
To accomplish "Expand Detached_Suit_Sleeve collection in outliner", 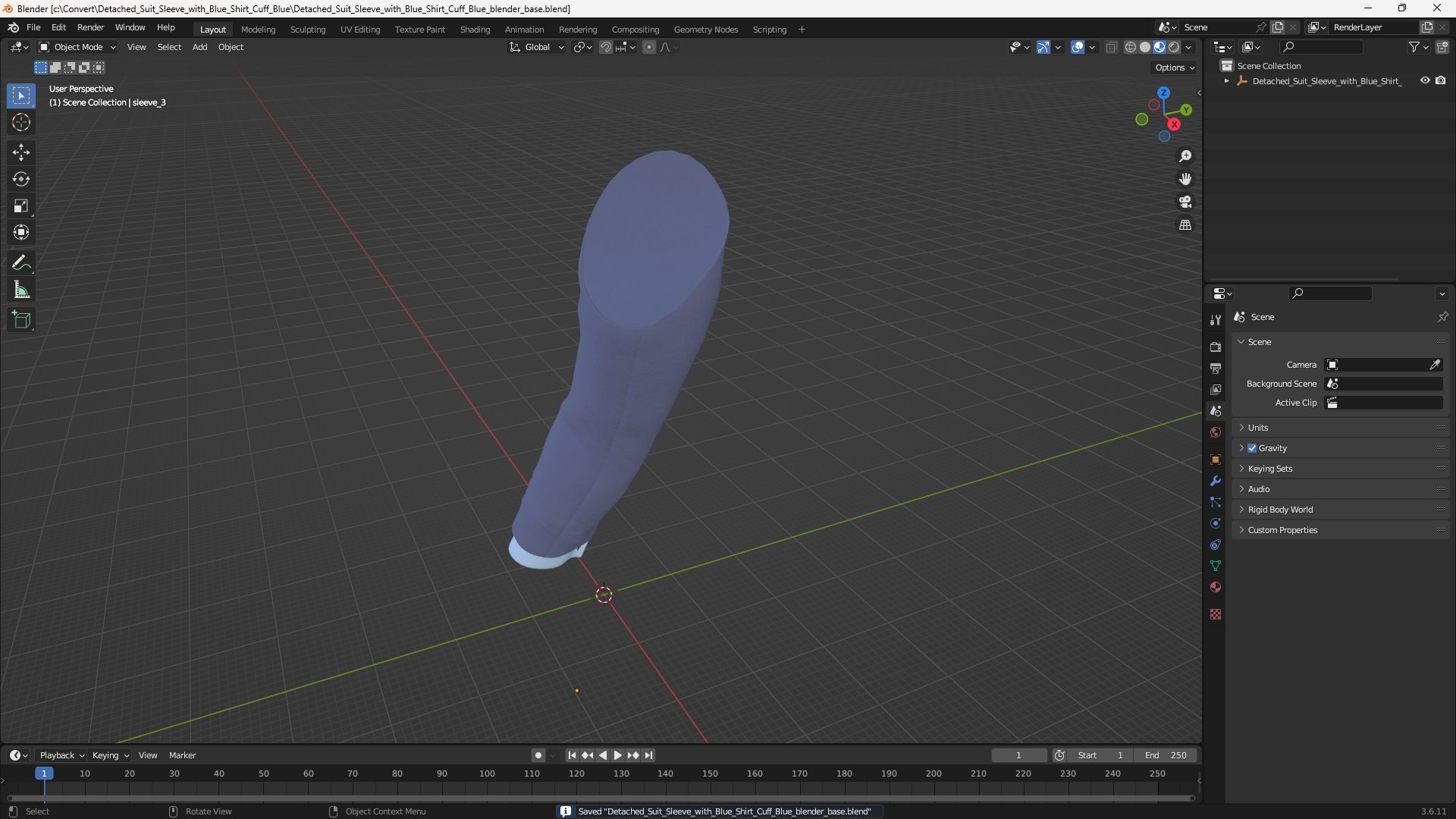I will point(1226,81).
